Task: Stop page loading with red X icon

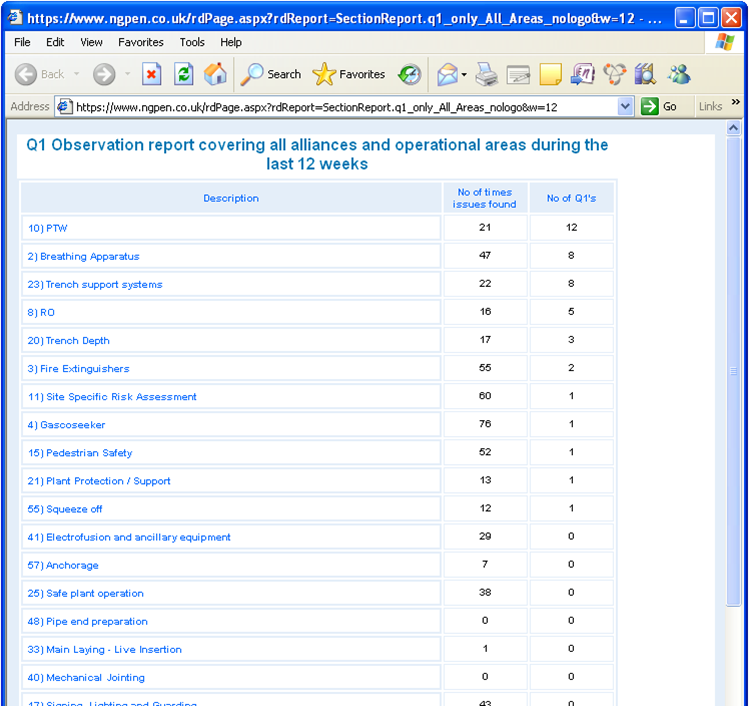Action: click(x=151, y=75)
